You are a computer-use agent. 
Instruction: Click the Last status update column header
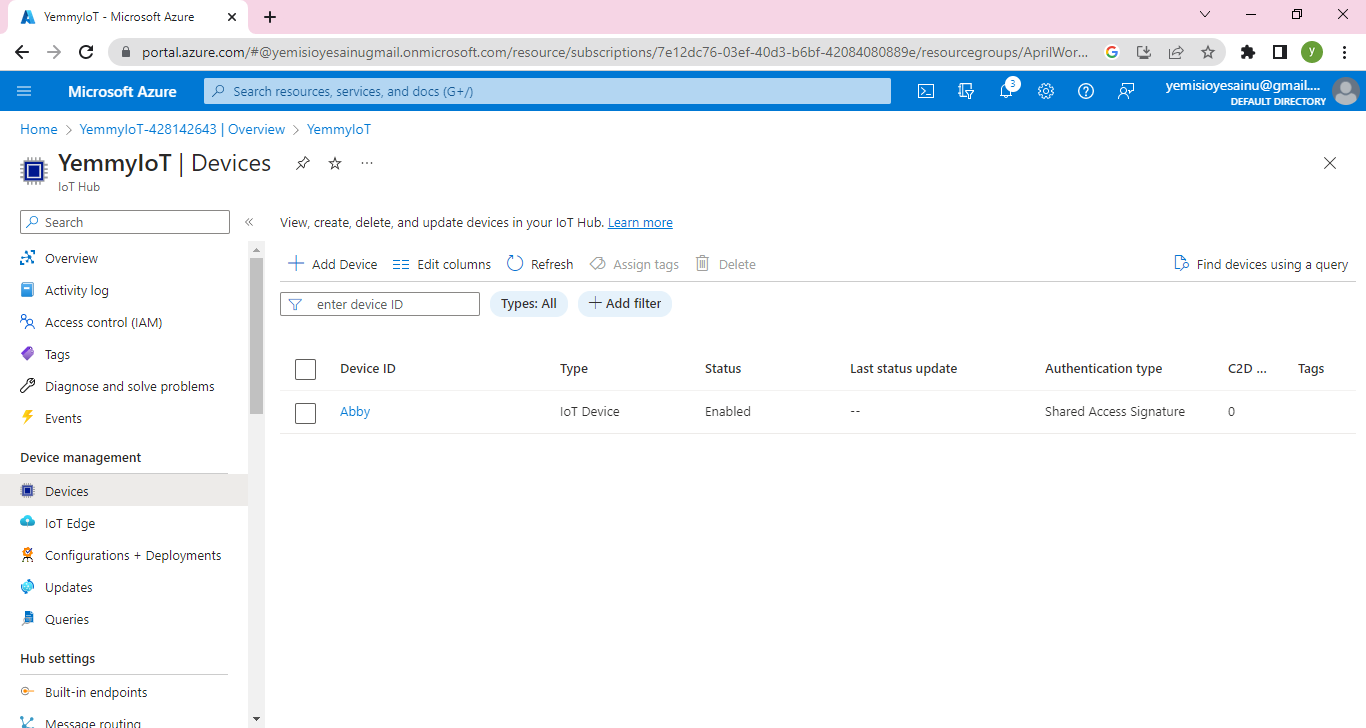(904, 369)
